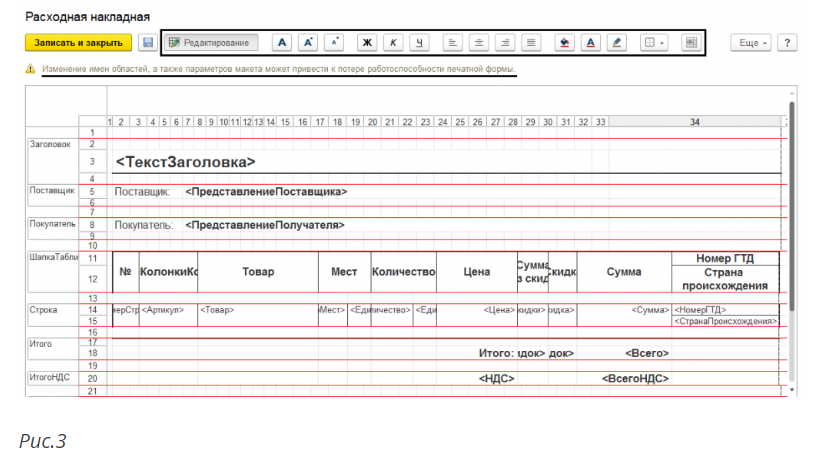This screenshot has width=827, height=468.
Task: Click the save diskette icon
Action: click(x=148, y=43)
